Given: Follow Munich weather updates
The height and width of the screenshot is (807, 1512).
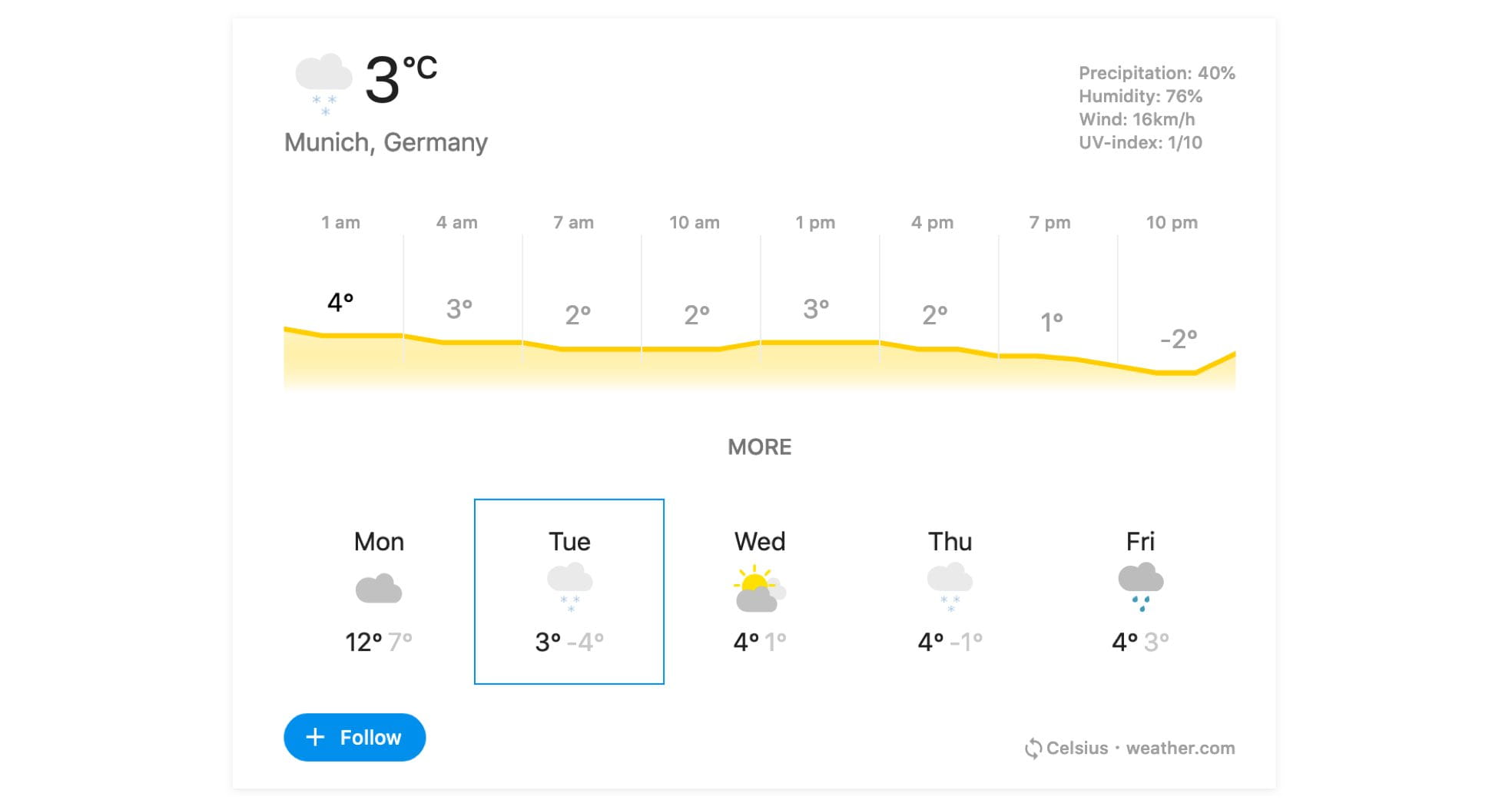Looking at the screenshot, I should point(355,737).
